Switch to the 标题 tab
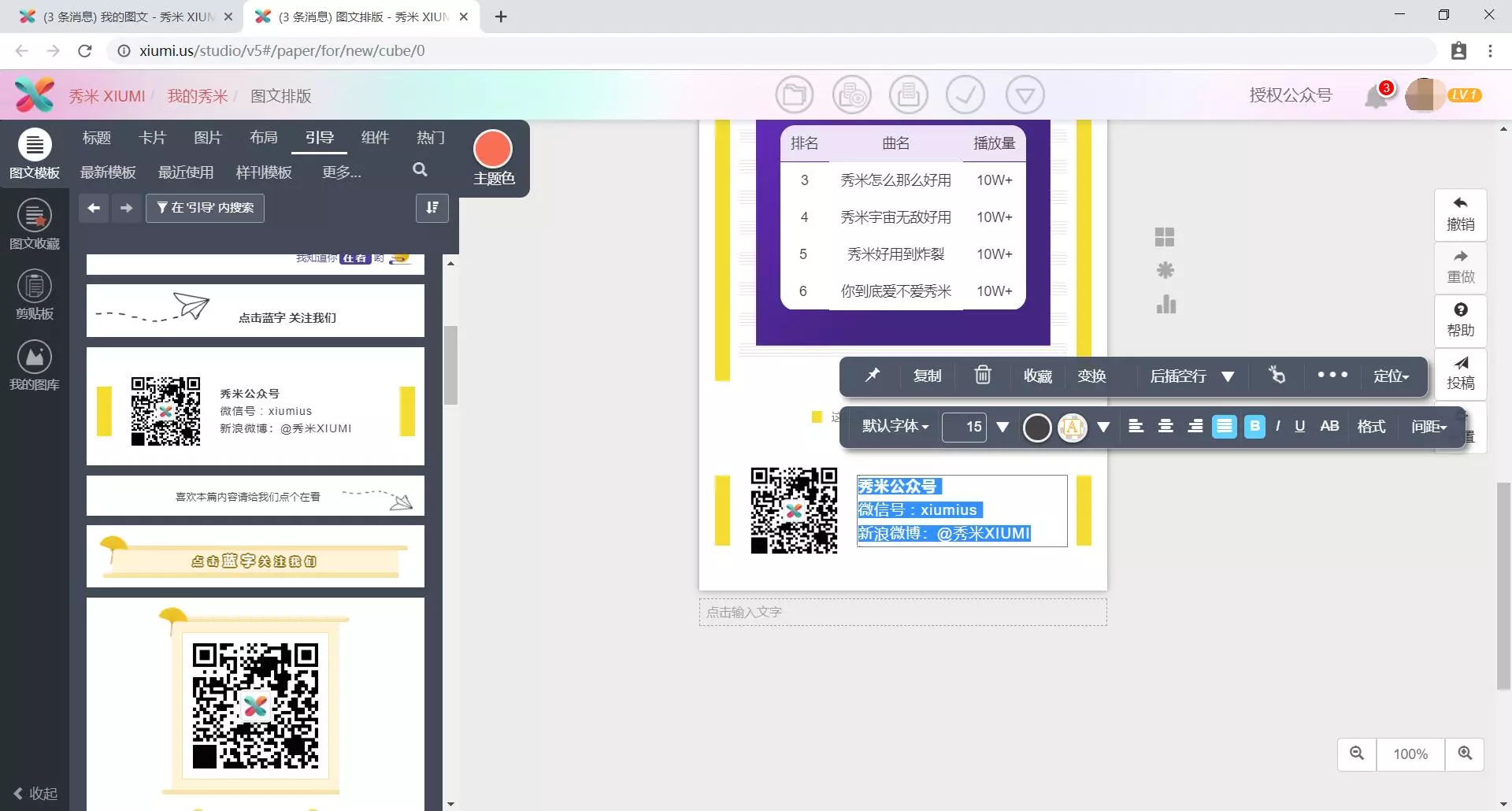 coord(97,138)
